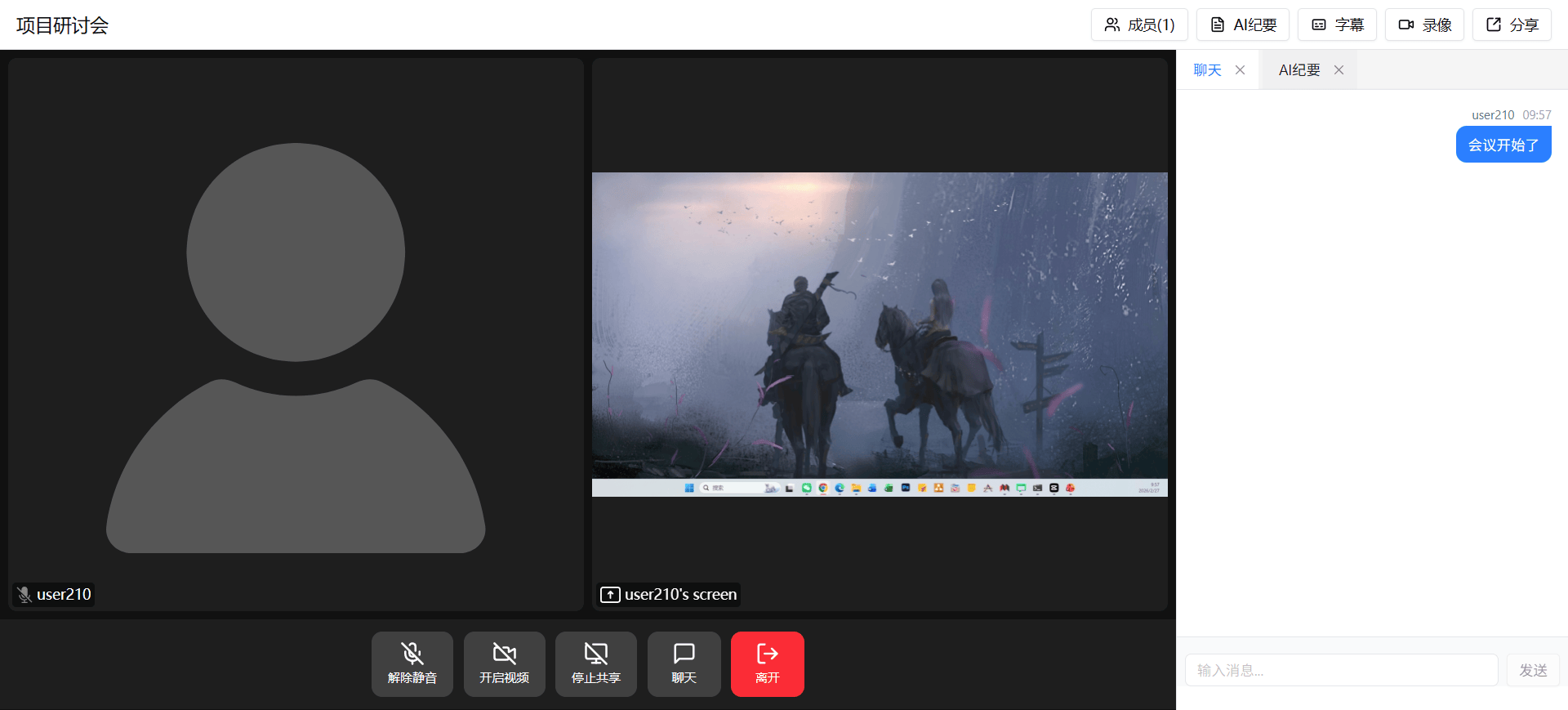Select the shared screen video thumbnail
Screen dimensions: 1568x710
pos(880,334)
